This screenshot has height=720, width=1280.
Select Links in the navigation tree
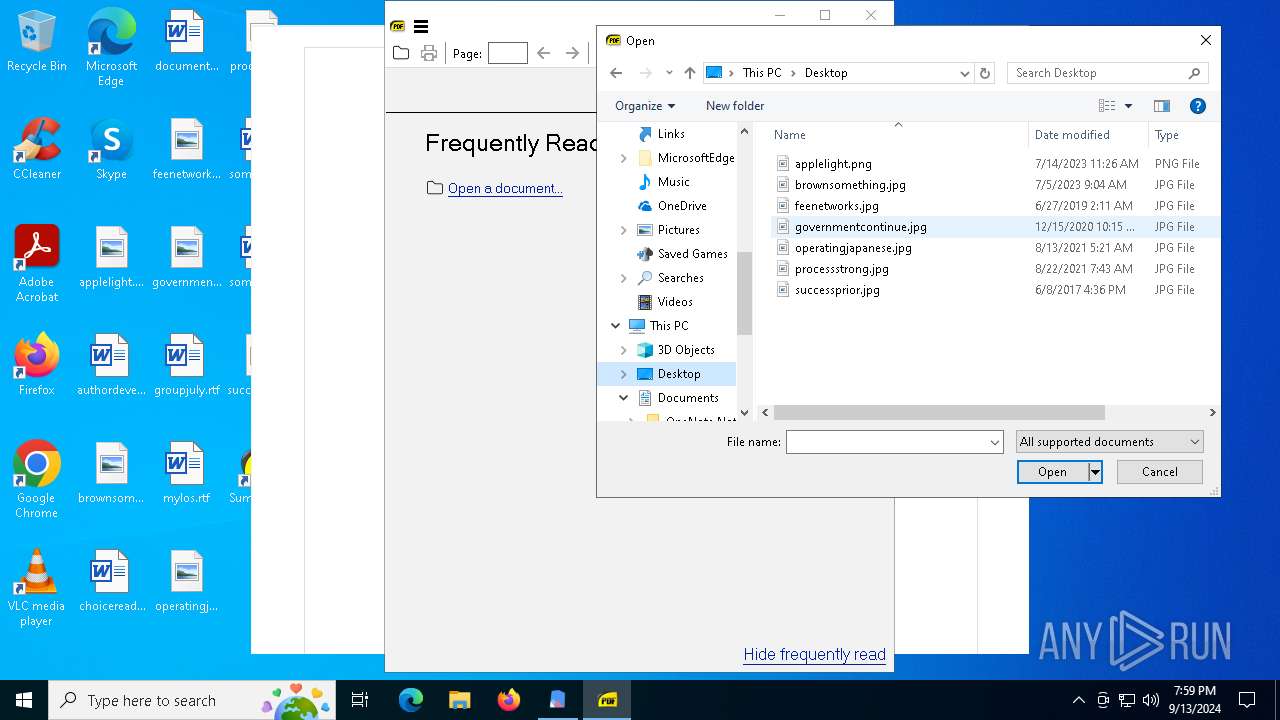[671, 134]
